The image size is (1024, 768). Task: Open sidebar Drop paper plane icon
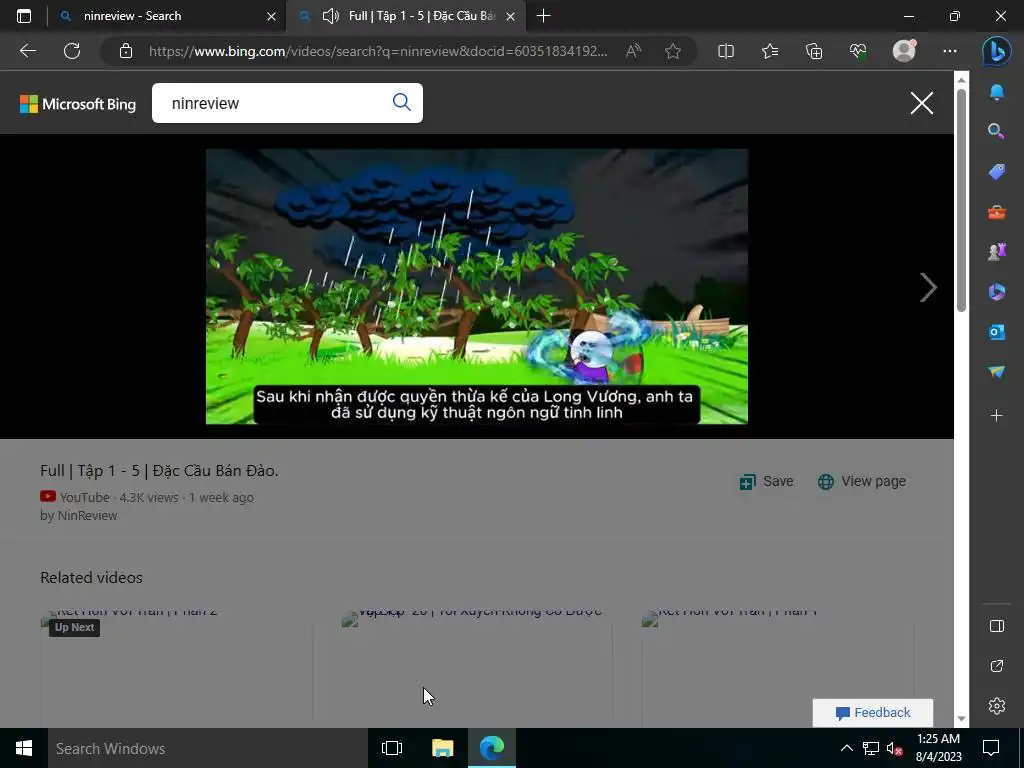[x=997, y=372]
